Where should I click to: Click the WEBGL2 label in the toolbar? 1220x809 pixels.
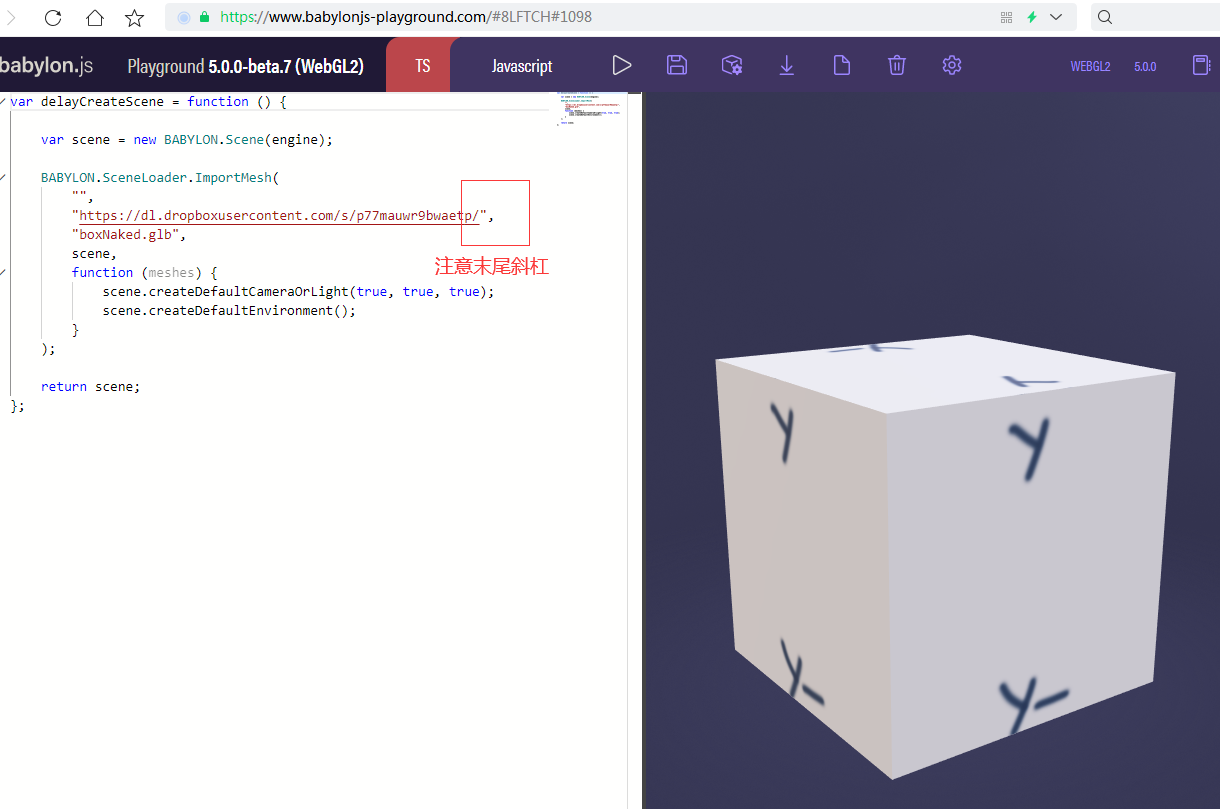[x=1090, y=66]
